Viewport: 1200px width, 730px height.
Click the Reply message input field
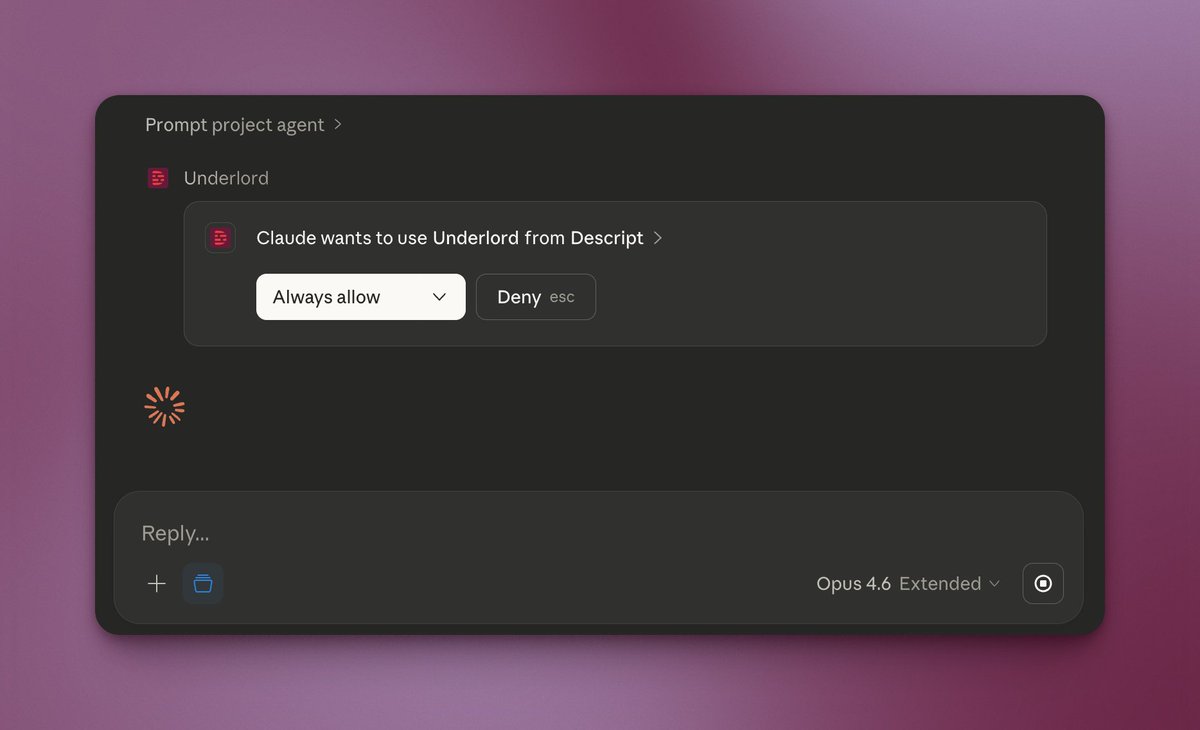[x=598, y=533]
